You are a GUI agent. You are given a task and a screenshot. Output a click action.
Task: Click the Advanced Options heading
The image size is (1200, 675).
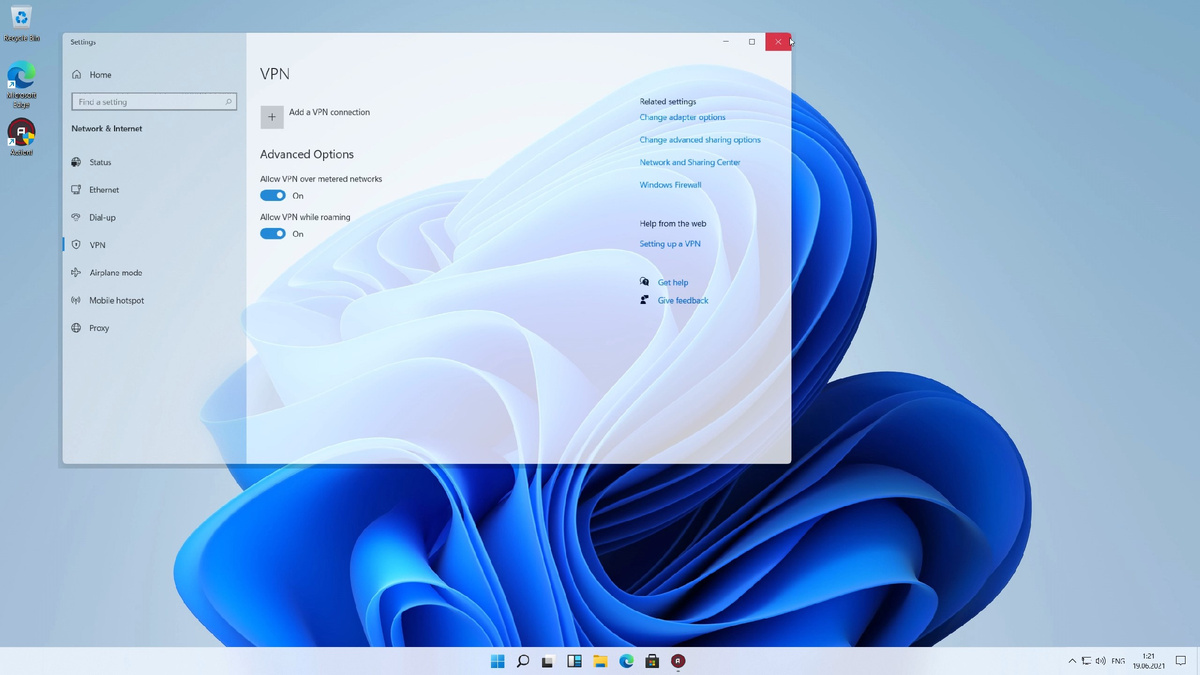point(307,155)
